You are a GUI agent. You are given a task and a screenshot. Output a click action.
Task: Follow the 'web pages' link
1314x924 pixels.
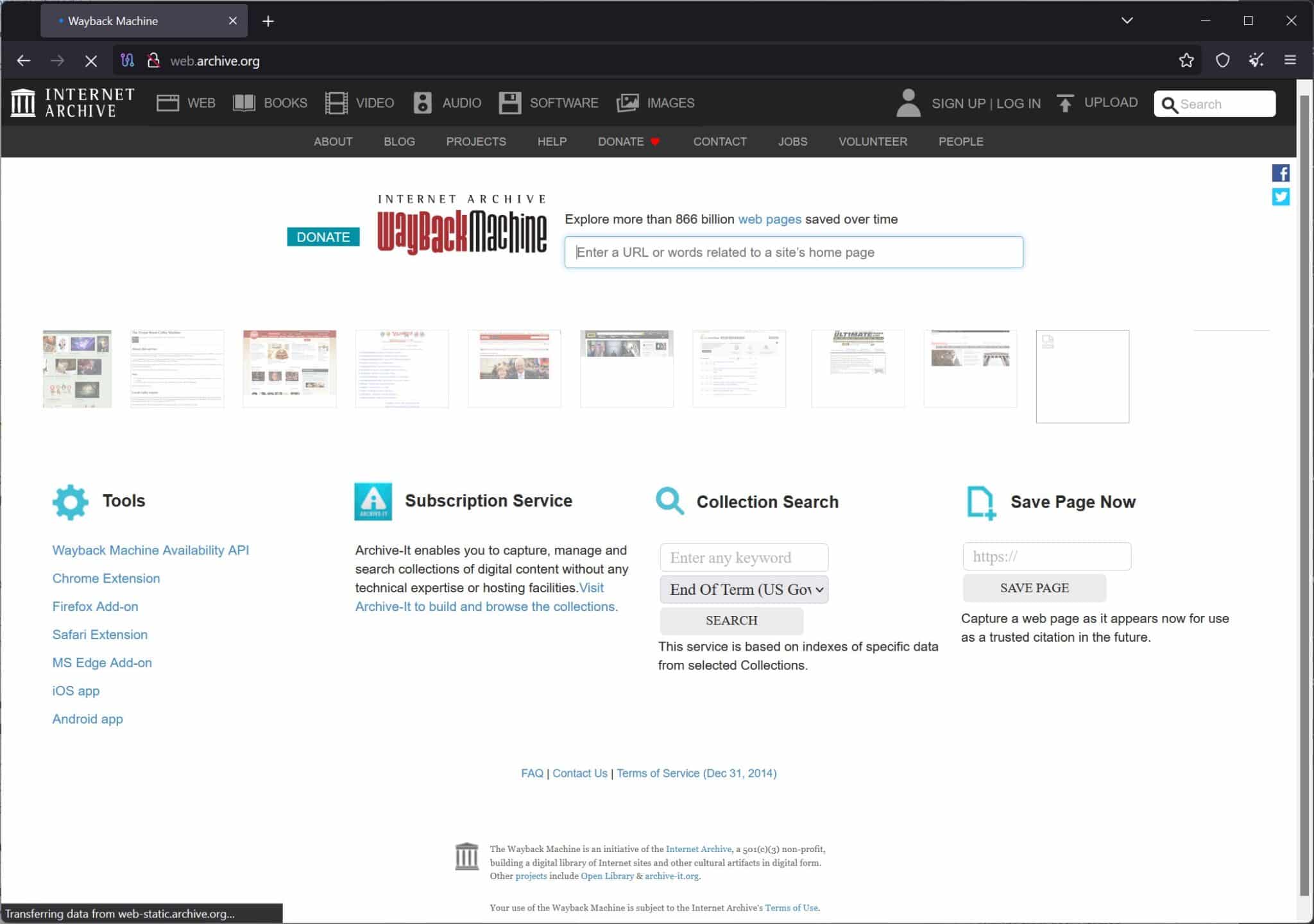[x=769, y=219]
